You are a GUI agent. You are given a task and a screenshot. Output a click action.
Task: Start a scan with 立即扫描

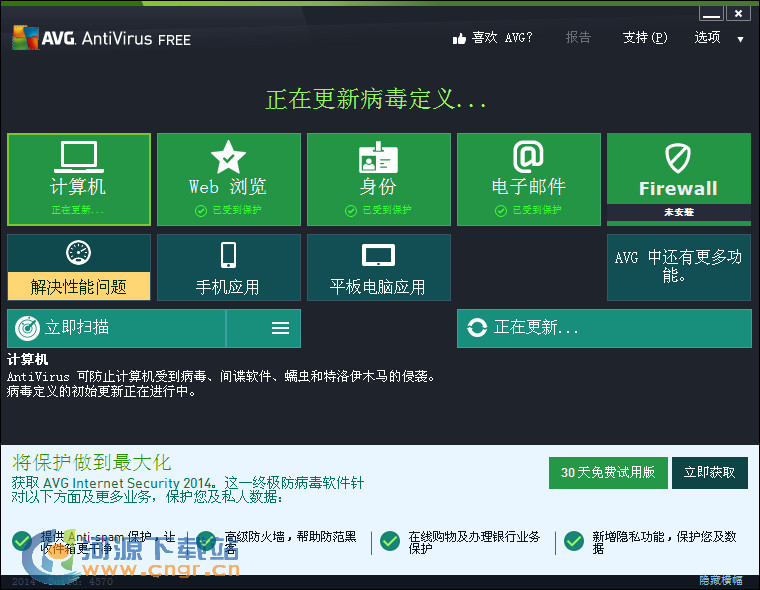116,328
